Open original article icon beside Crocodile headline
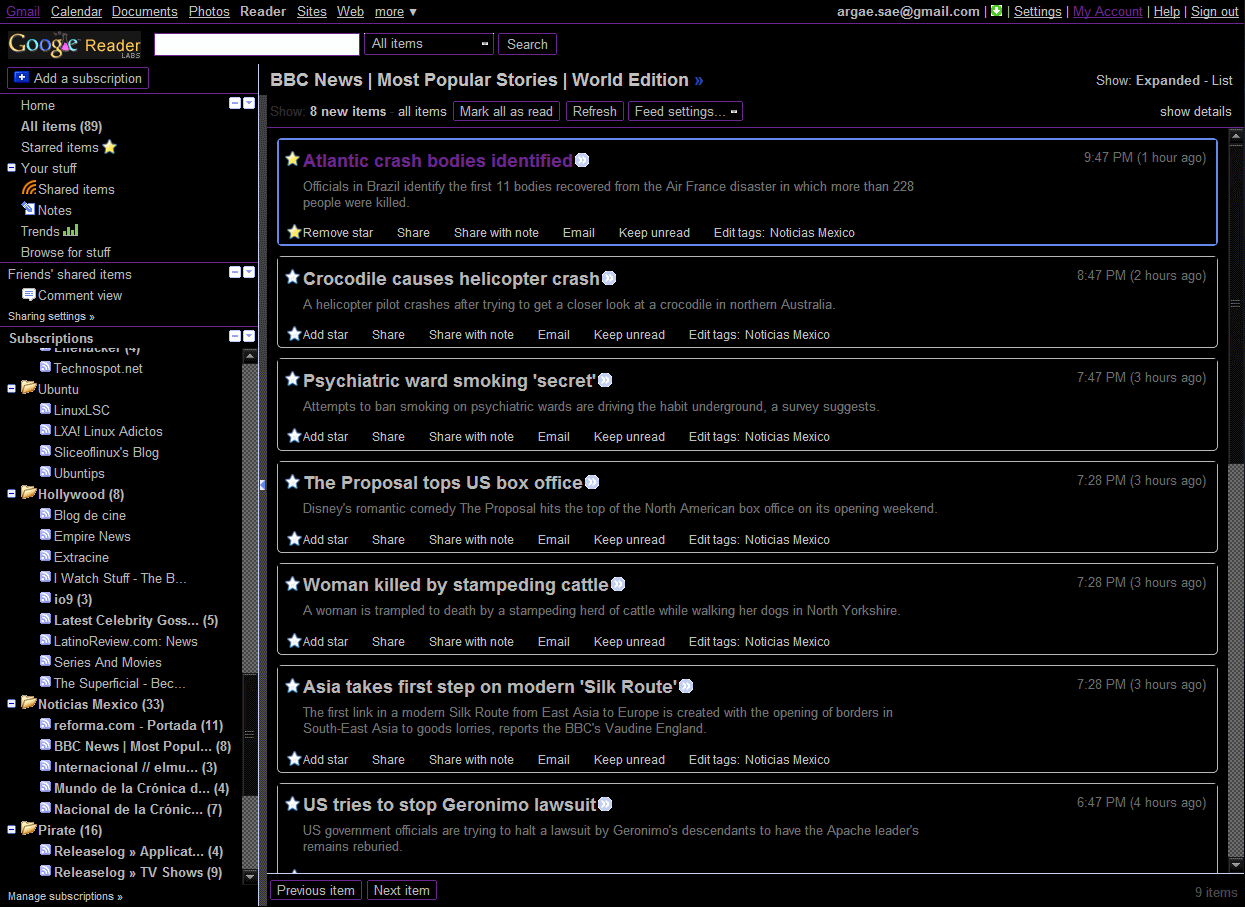 coord(609,279)
